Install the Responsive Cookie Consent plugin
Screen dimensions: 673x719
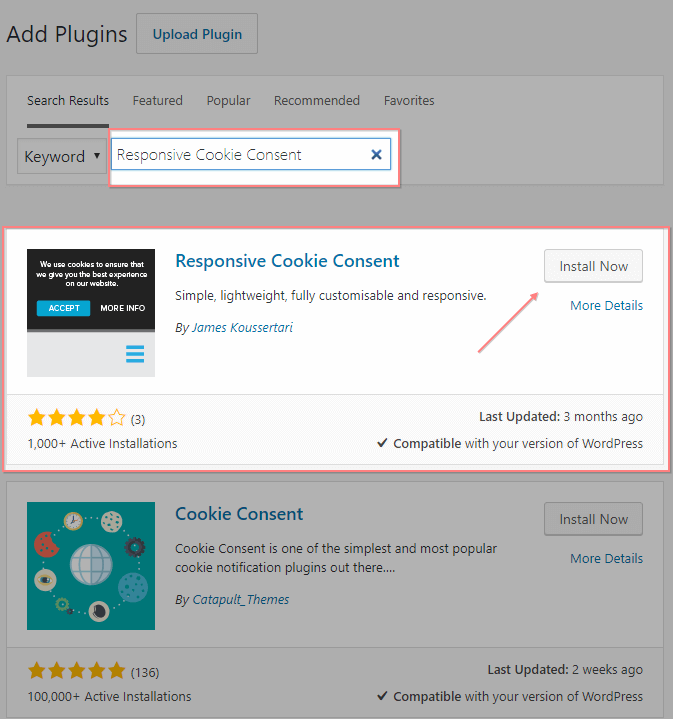click(593, 266)
